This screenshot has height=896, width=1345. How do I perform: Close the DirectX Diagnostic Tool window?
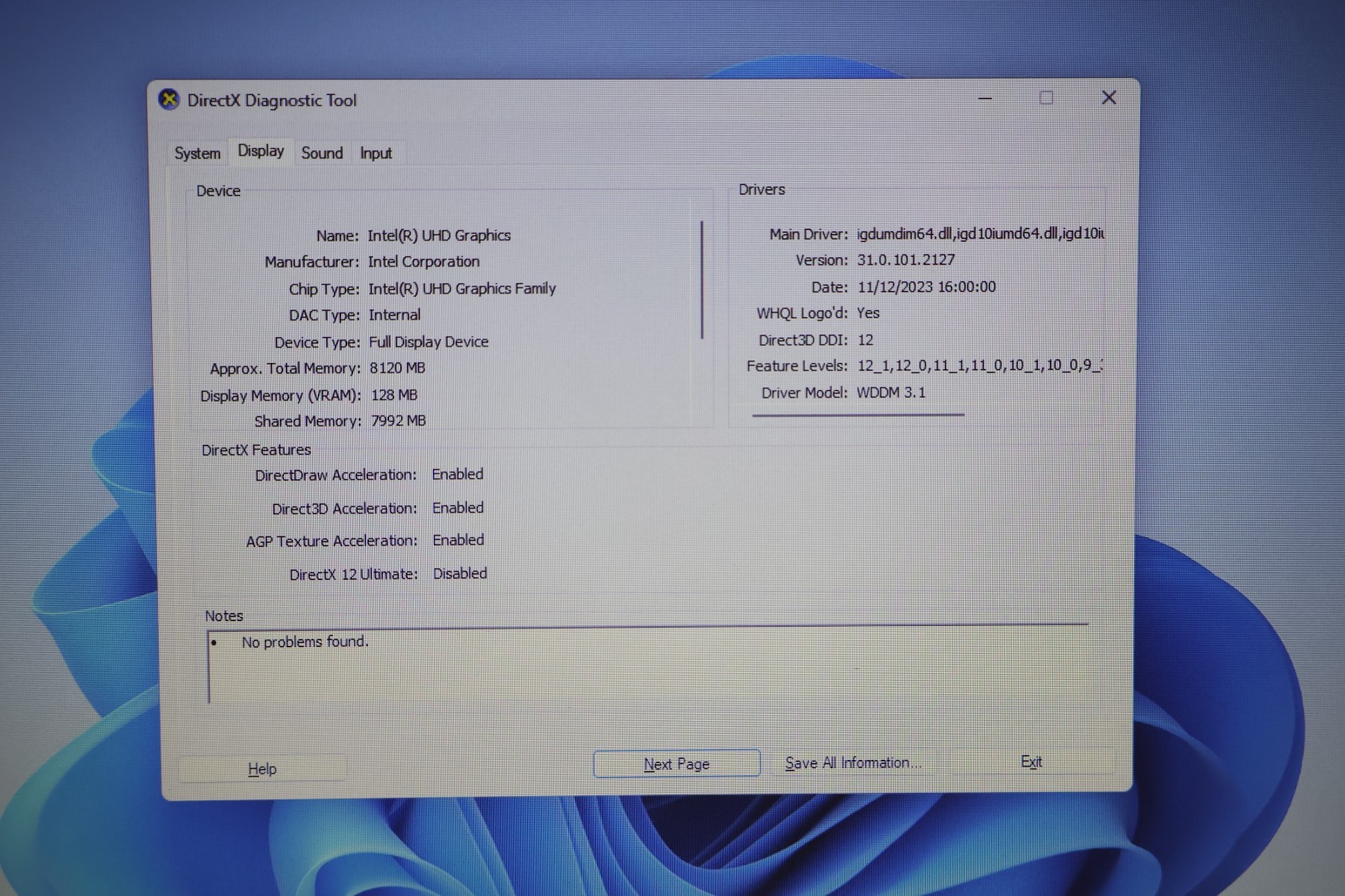coord(1109,98)
